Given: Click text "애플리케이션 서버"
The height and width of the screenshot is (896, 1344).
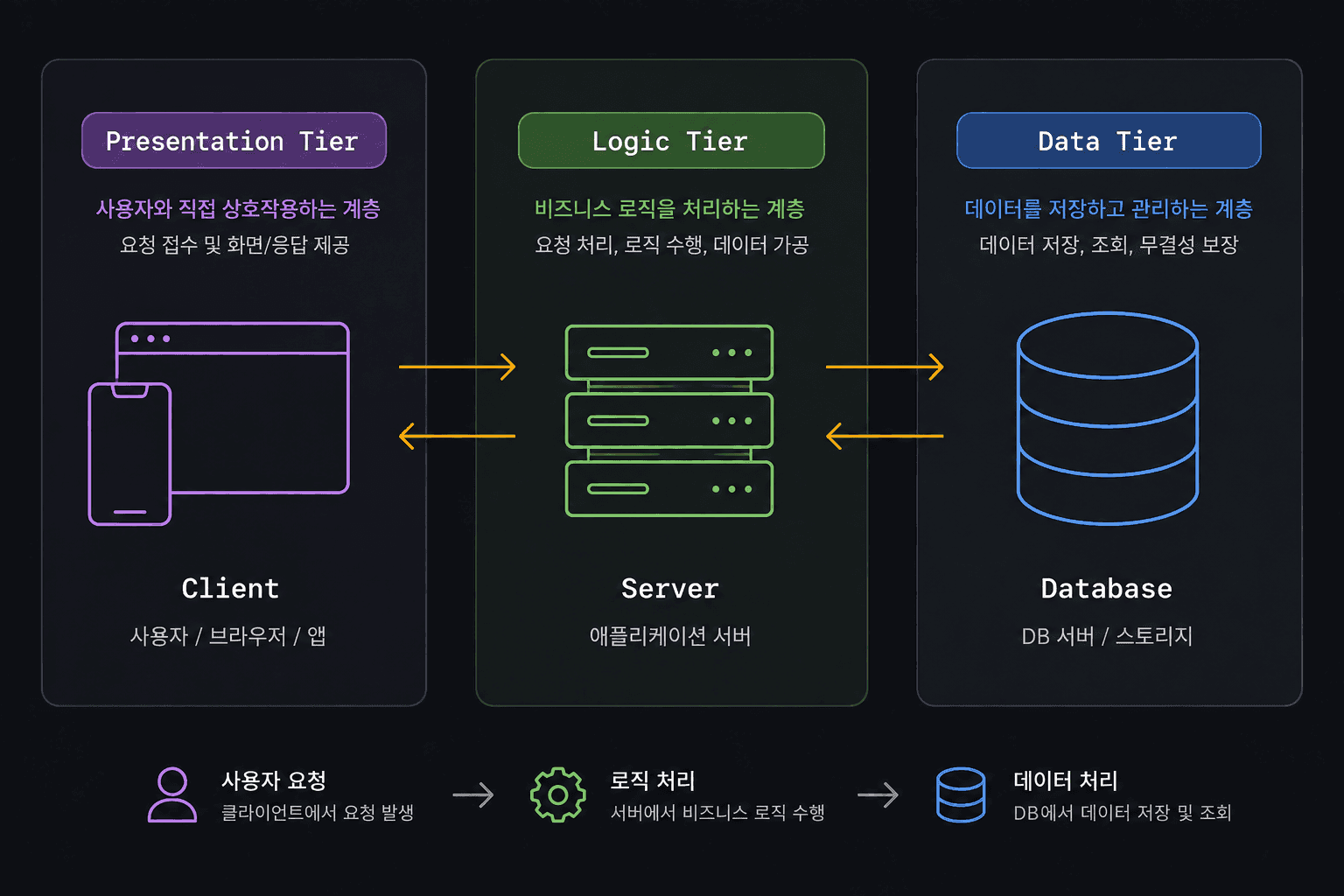Looking at the screenshot, I should point(670,636).
